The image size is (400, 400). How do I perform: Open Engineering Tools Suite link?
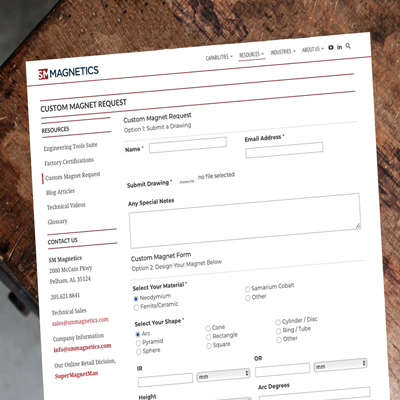click(71, 146)
